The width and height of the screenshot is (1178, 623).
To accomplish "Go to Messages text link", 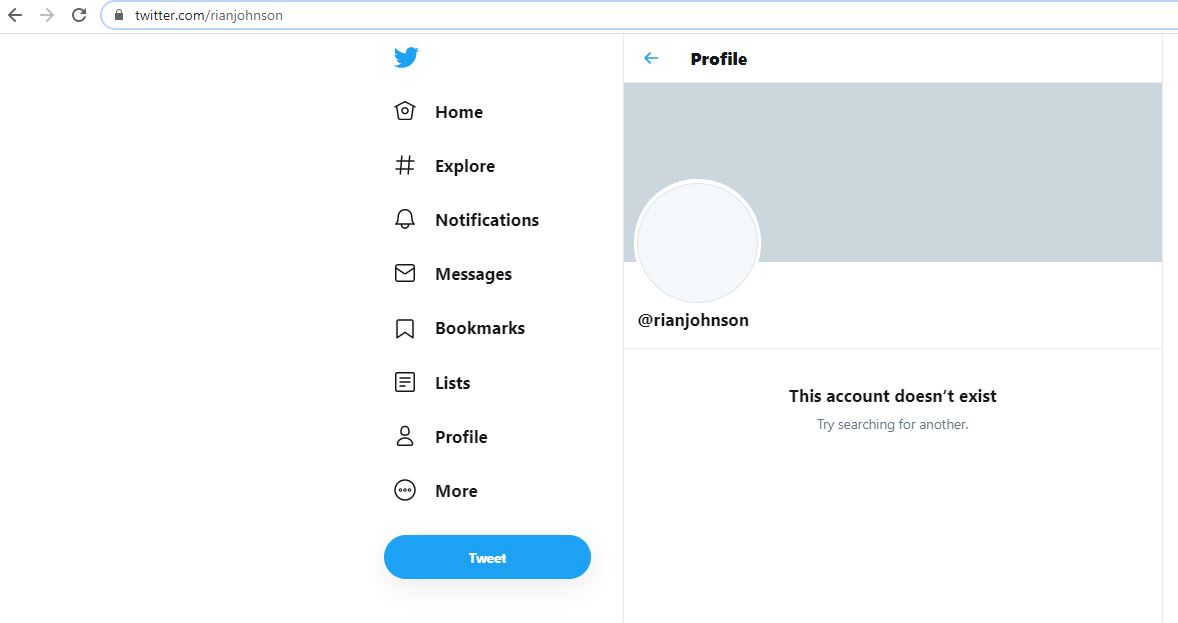I will (x=473, y=274).
